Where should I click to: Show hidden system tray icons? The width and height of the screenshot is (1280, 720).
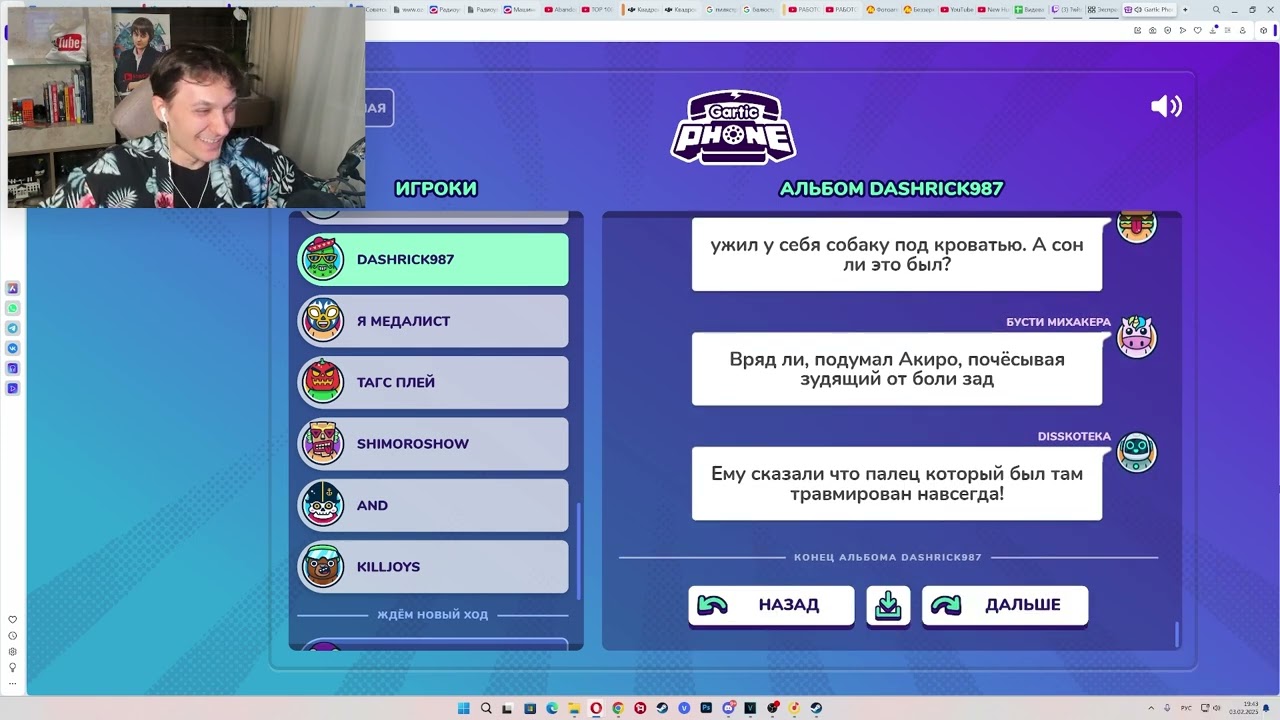click(x=1151, y=708)
